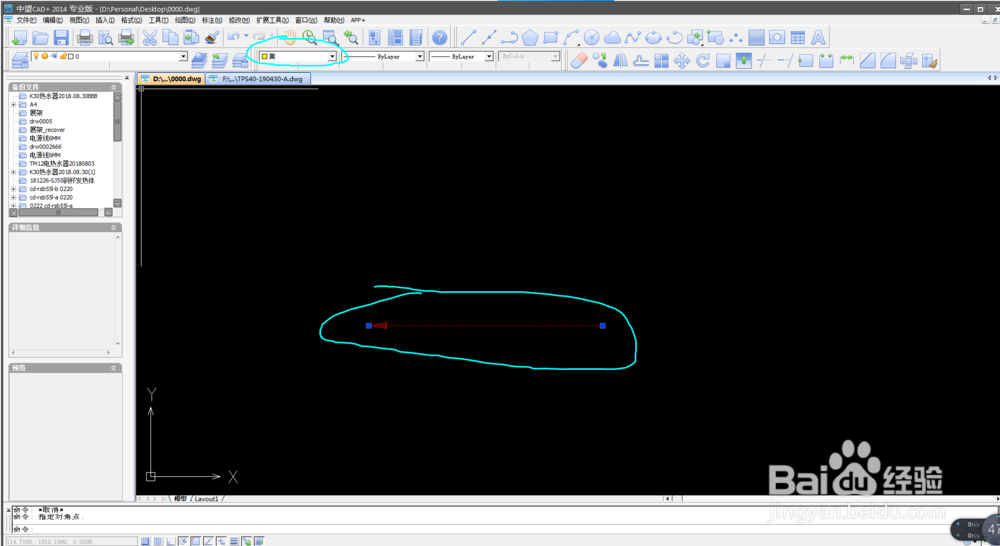
Task: Select the Hatch tool
Action: 756,38
